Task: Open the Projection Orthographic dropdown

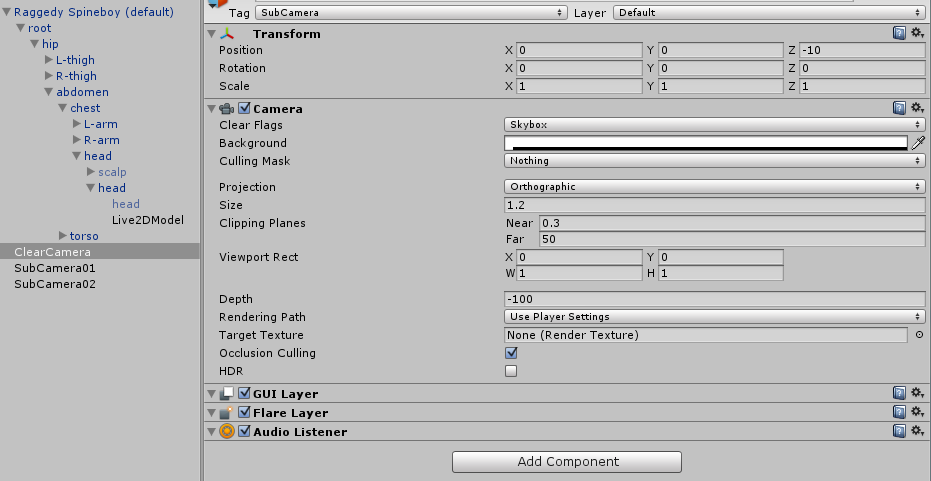Action: pyautogui.click(x=714, y=186)
